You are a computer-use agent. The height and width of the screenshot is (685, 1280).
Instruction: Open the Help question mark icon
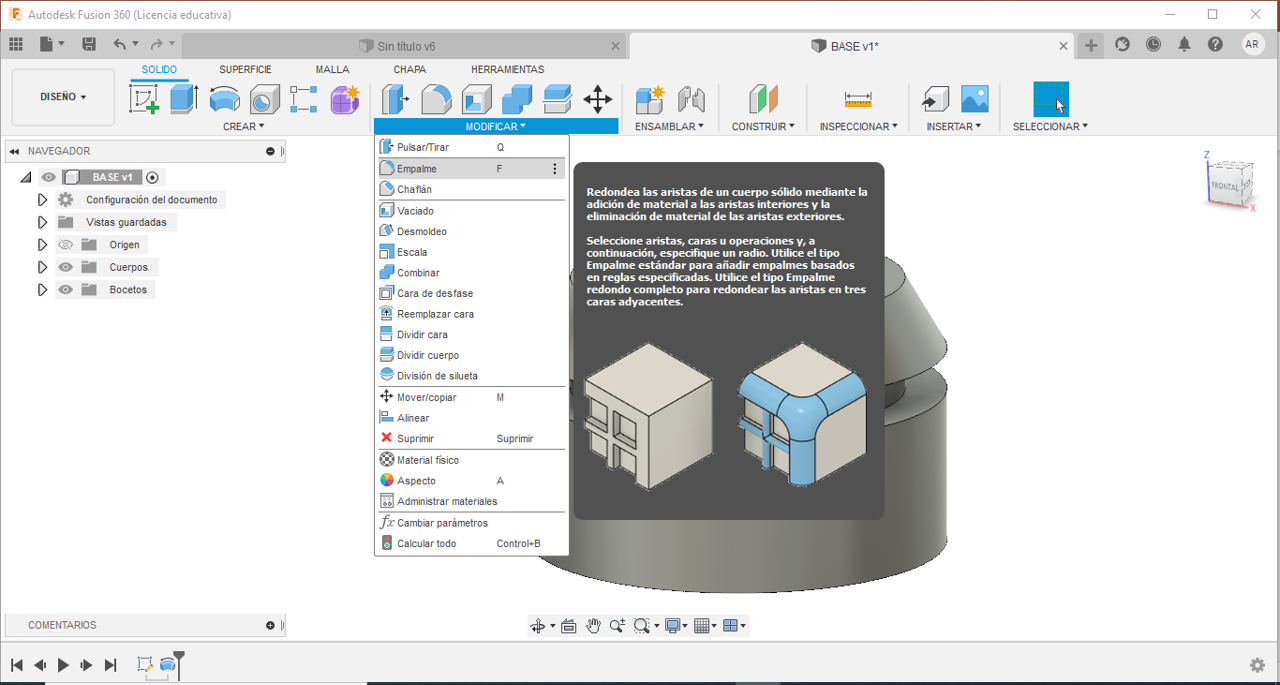[x=1215, y=45]
